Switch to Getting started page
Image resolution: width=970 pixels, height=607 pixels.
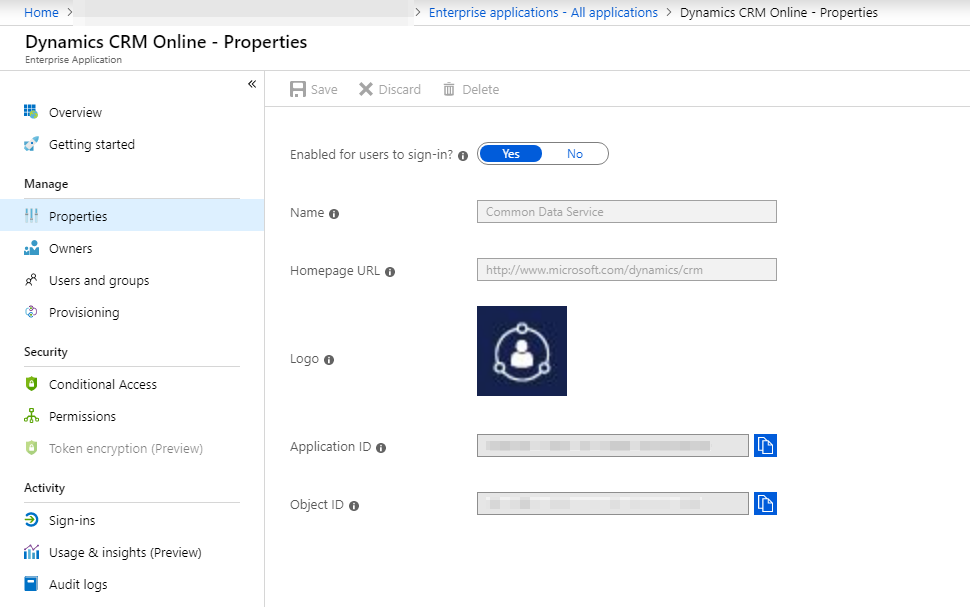91,144
